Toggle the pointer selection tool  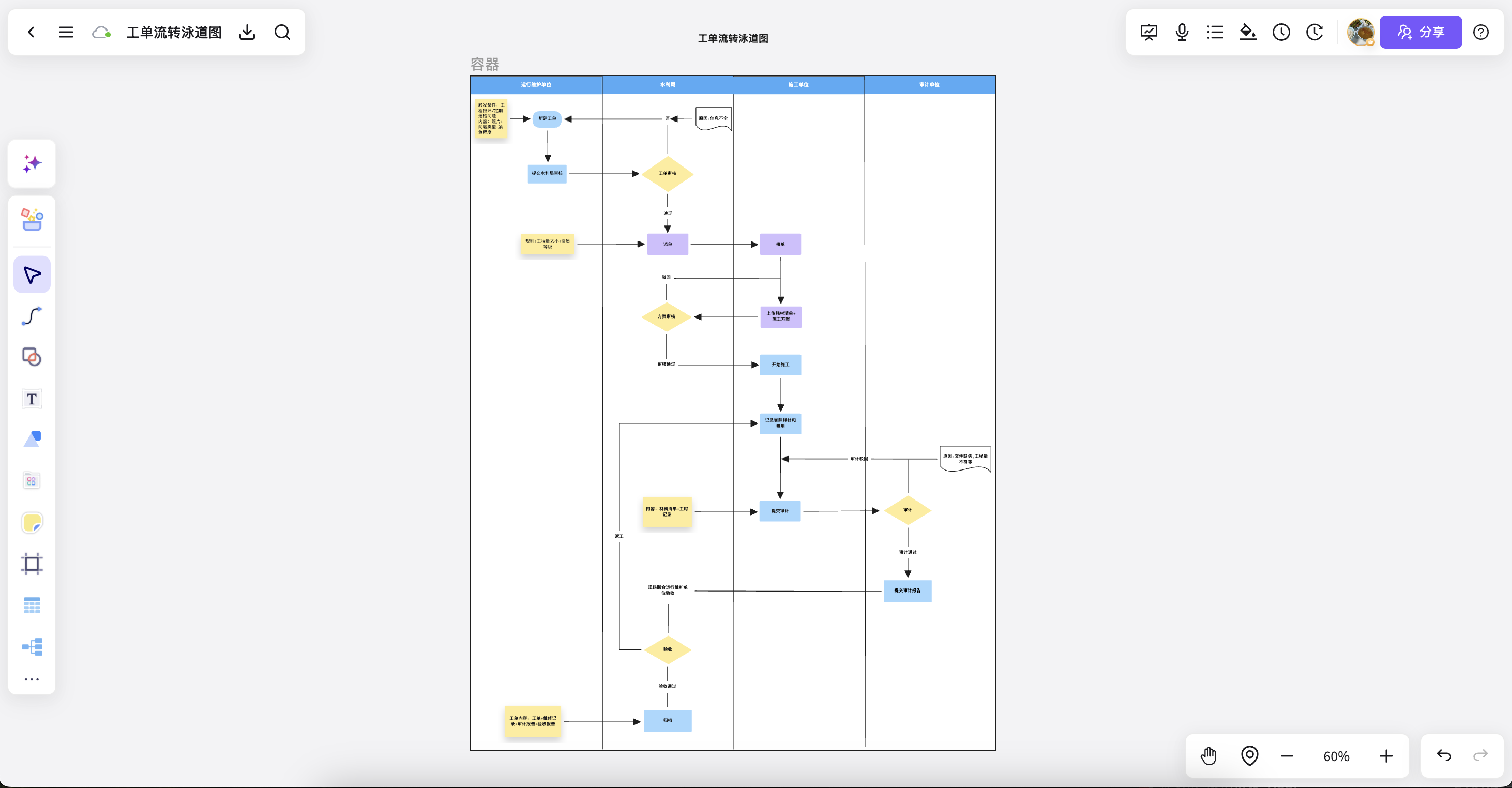tap(32, 275)
